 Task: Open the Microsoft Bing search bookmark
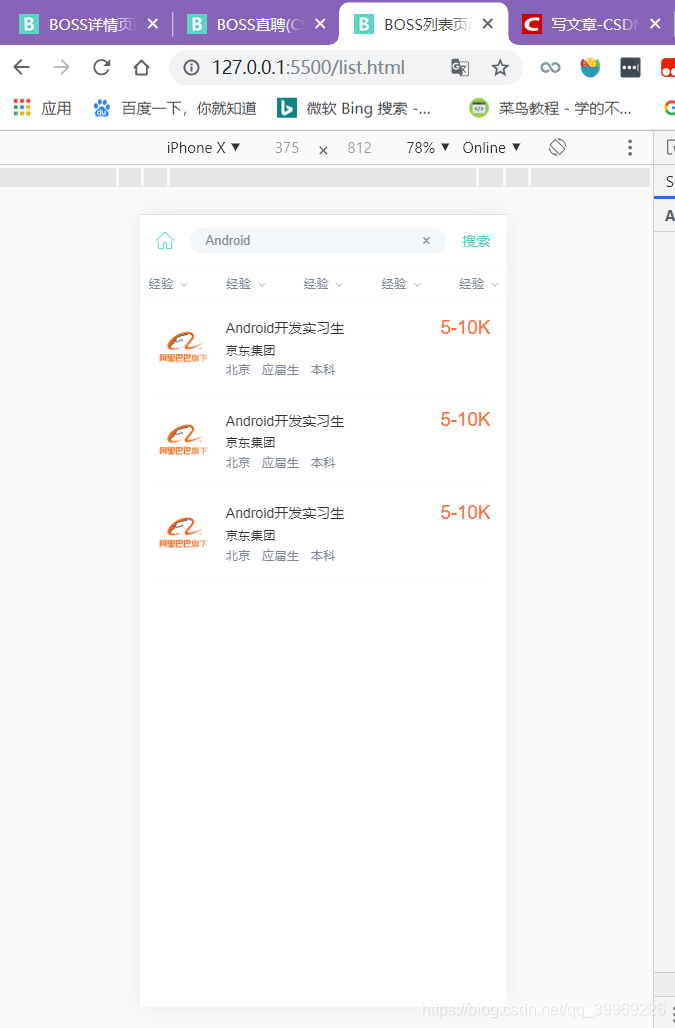(354, 108)
